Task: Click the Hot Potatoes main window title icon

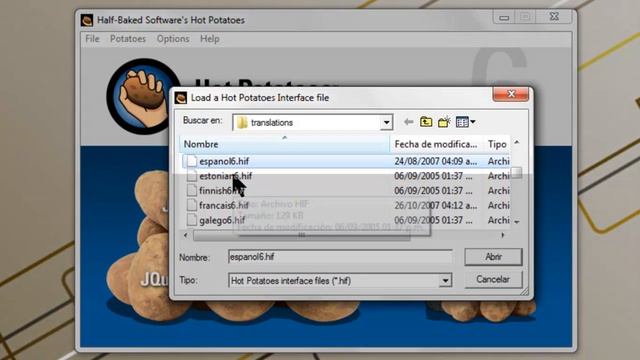Action: click(x=87, y=20)
